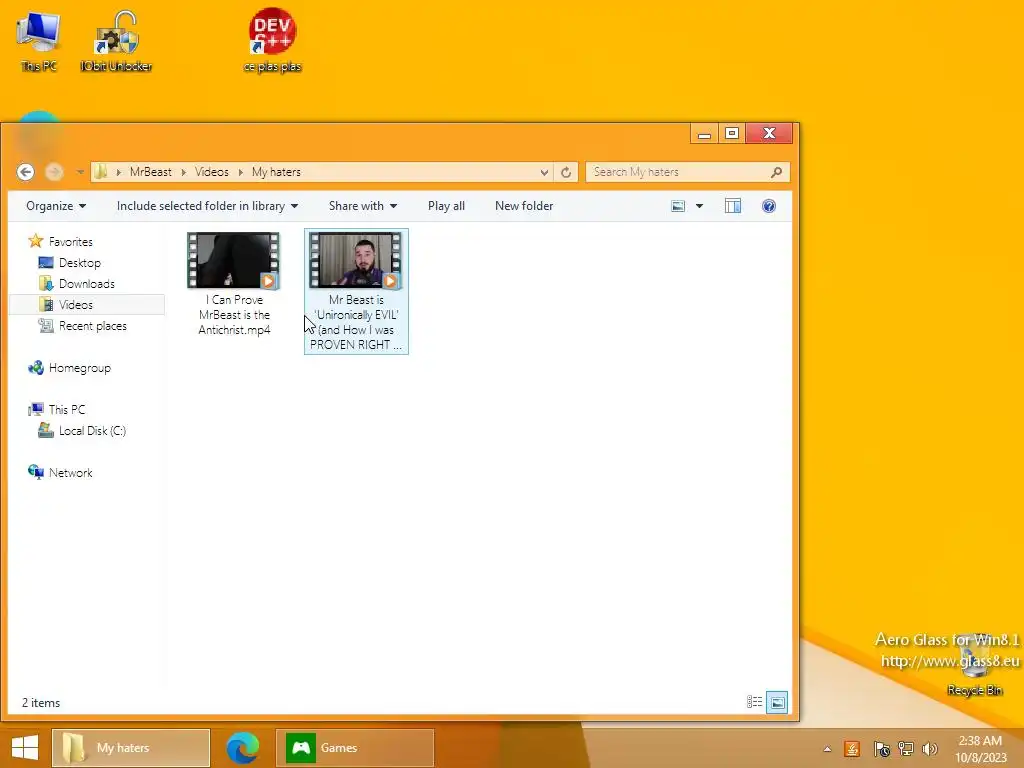Click Play all
This screenshot has width=1024, height=768.
click(x=446, y=206)
